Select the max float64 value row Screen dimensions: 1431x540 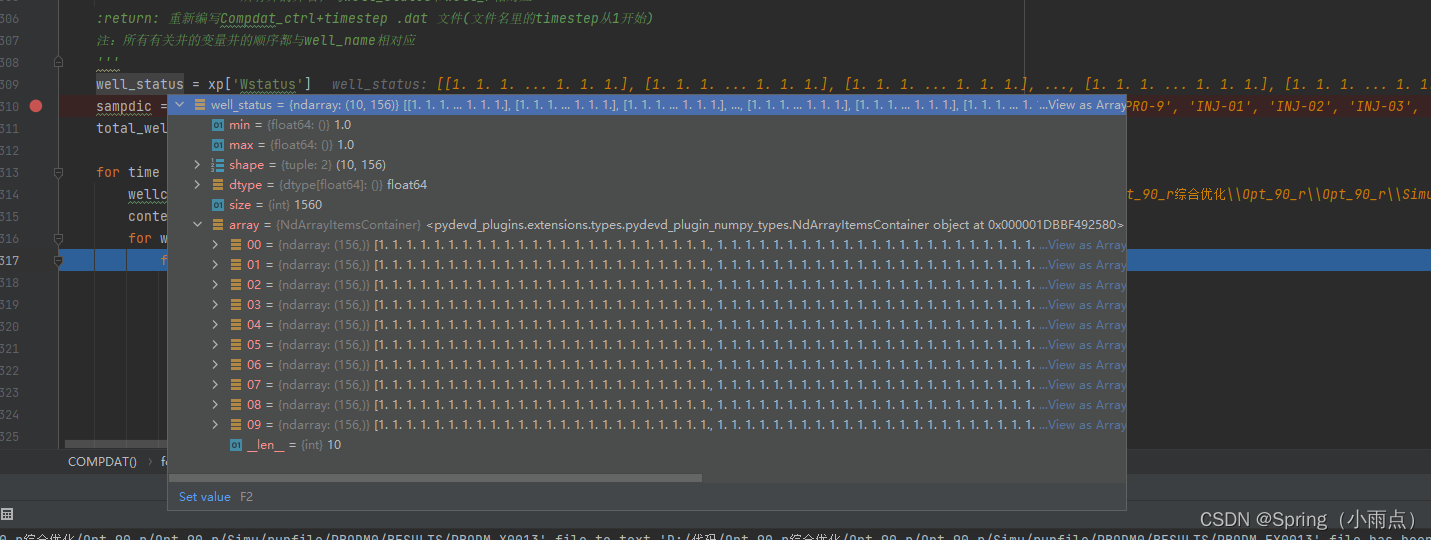point(647,145)
